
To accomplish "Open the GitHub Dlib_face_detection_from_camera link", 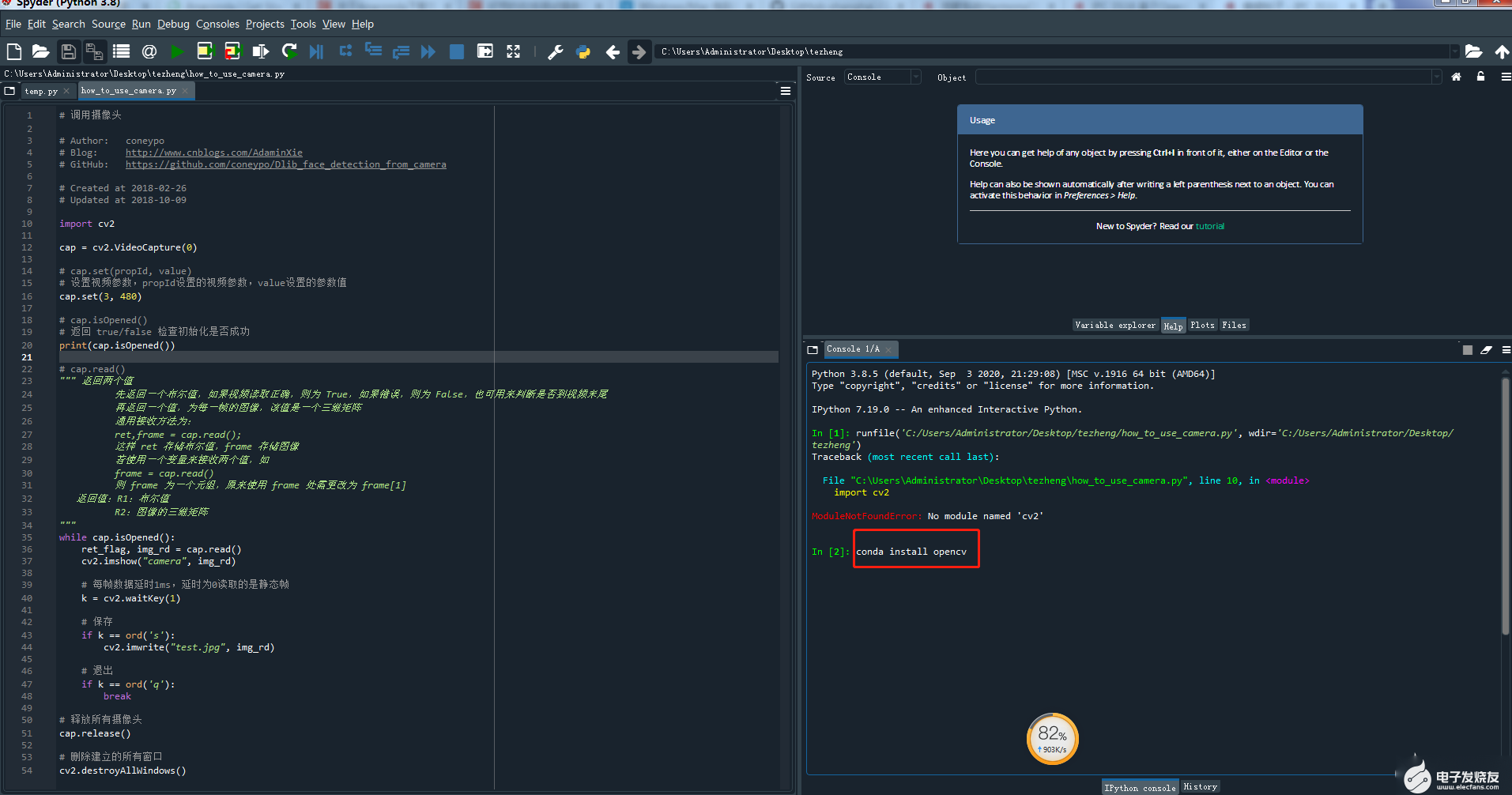I will 286,165.
